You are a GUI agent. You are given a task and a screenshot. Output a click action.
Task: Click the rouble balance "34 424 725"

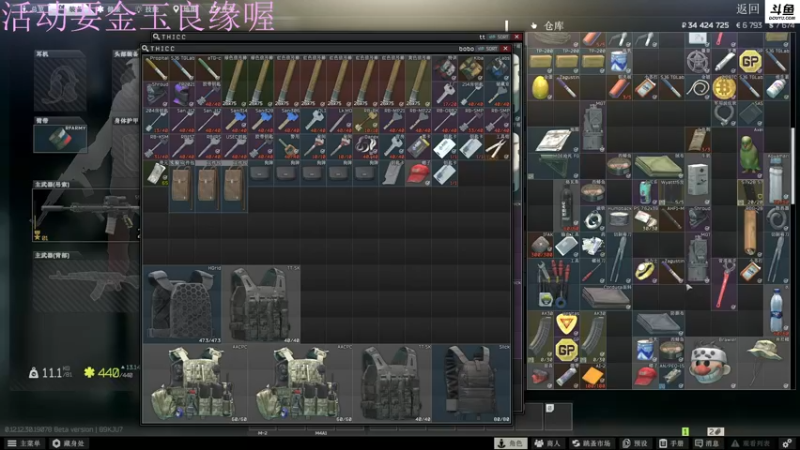[x=706, y=25]
